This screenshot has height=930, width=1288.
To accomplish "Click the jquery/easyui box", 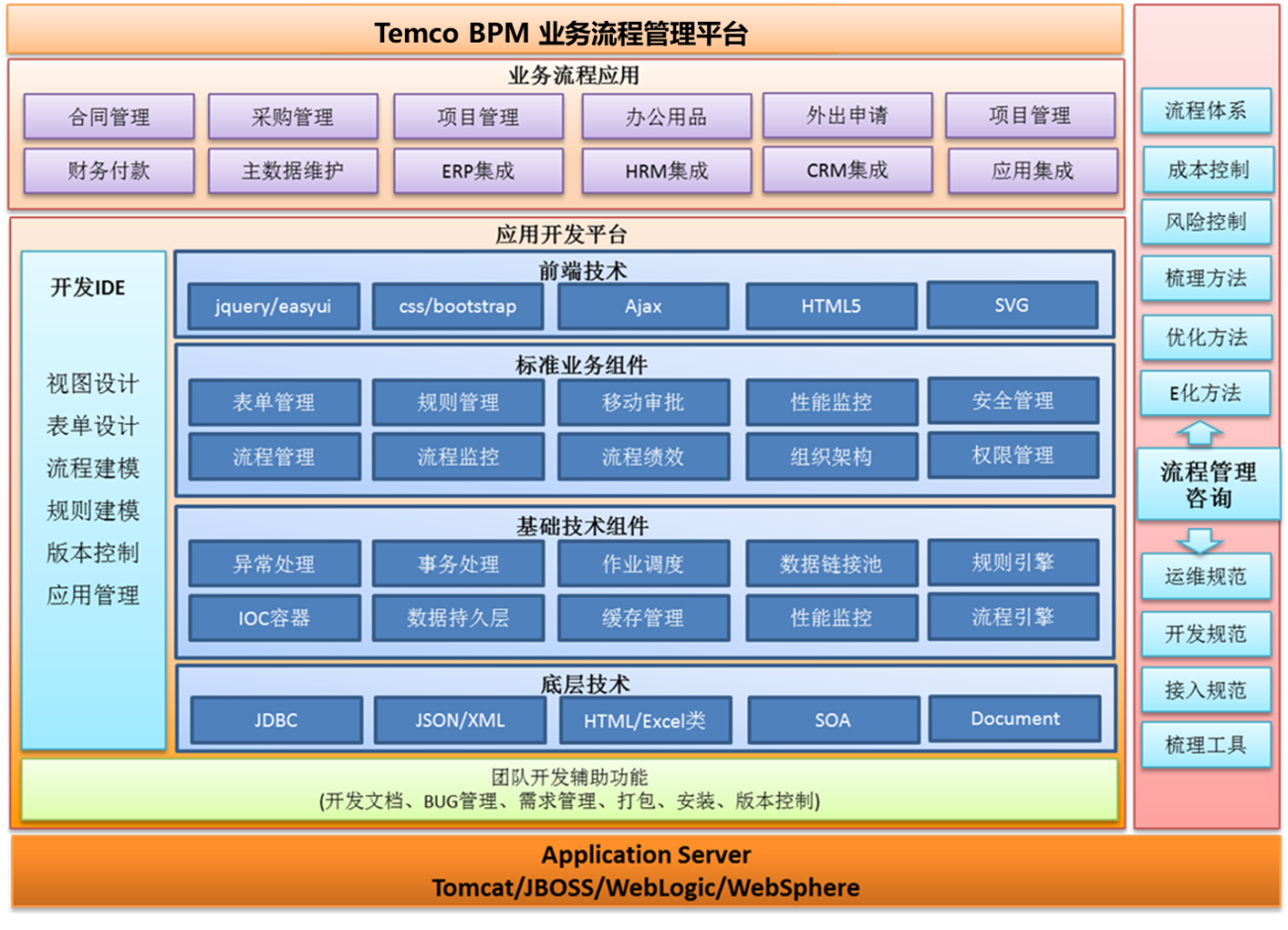I will [x=273, y=306].
